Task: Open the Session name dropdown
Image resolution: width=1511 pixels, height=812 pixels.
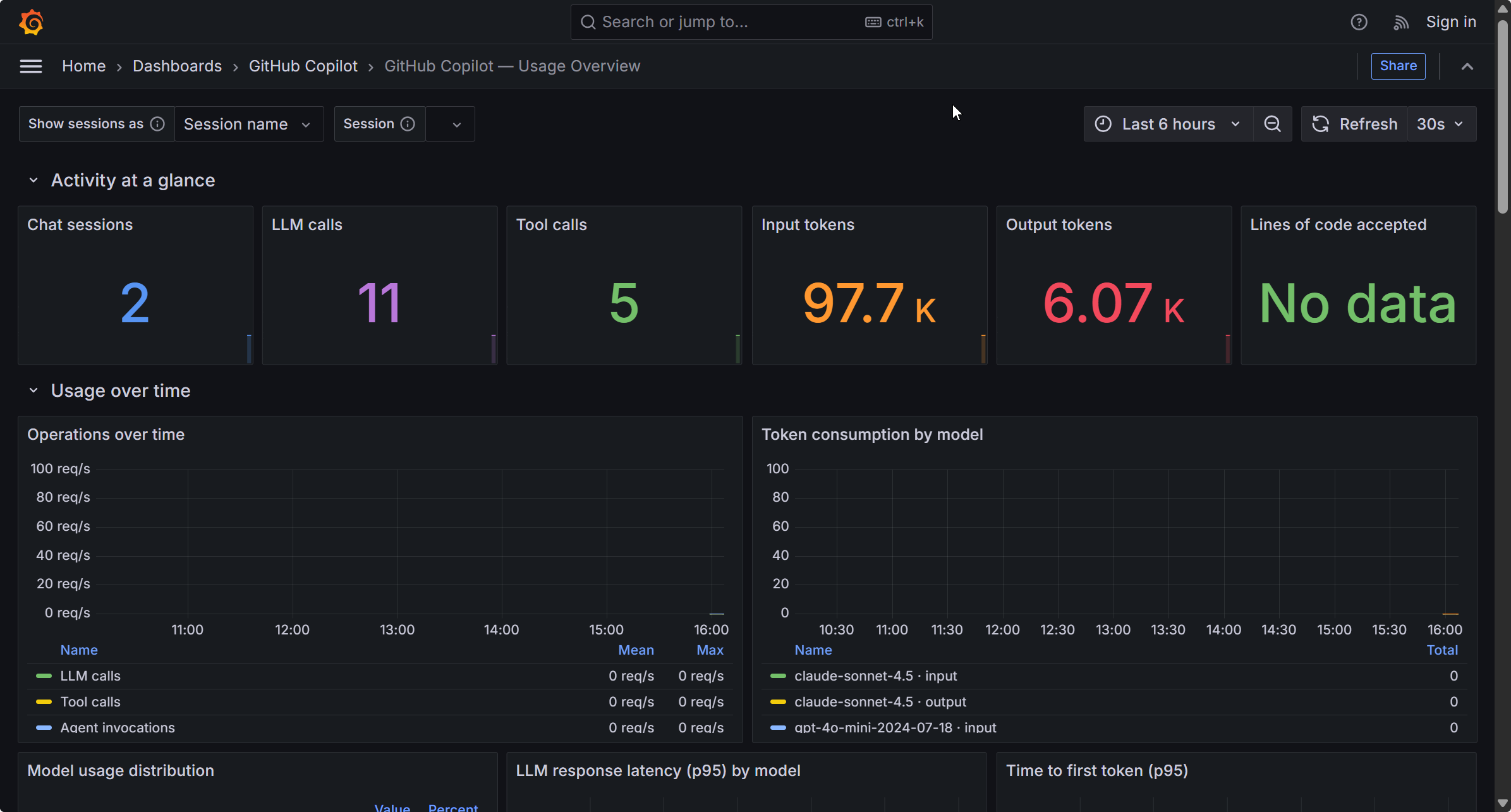Action: [x=248, y=124]
